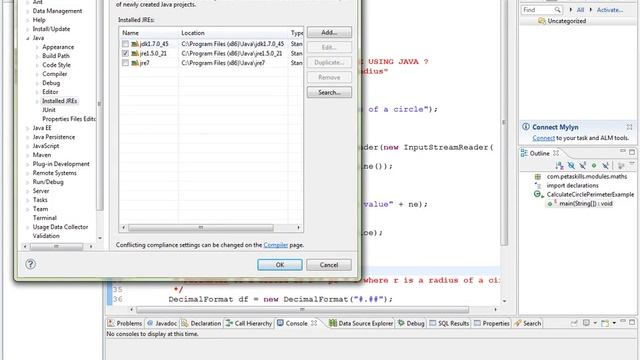Click the Activate... link in task list
The height and width of the screenshot is (360, 640).
pyautogui.click(x=609, y=9)
